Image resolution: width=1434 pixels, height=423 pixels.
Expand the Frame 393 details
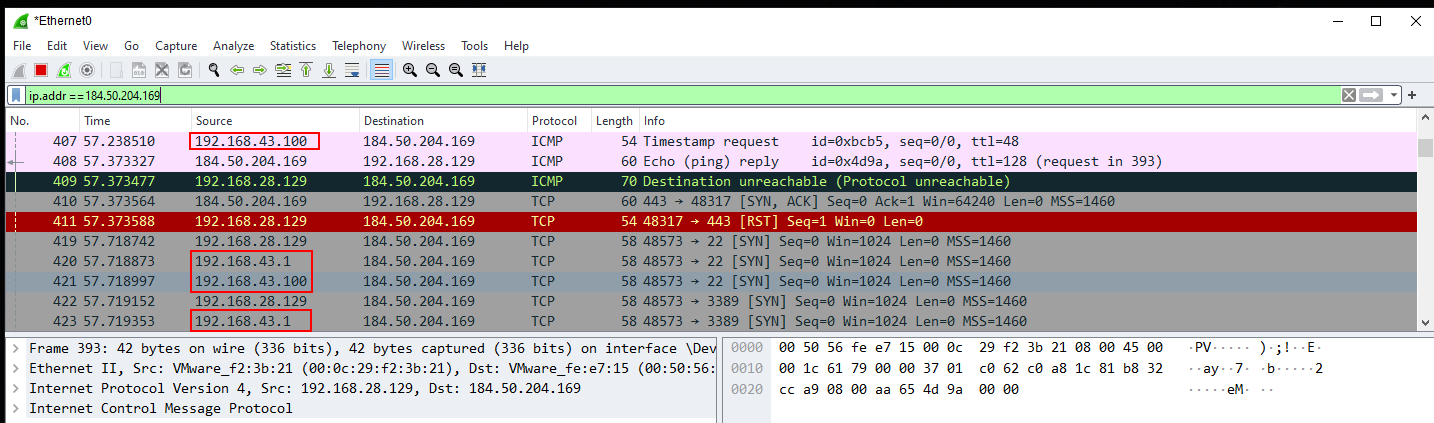pyautogui.click(x=15, y=348)
